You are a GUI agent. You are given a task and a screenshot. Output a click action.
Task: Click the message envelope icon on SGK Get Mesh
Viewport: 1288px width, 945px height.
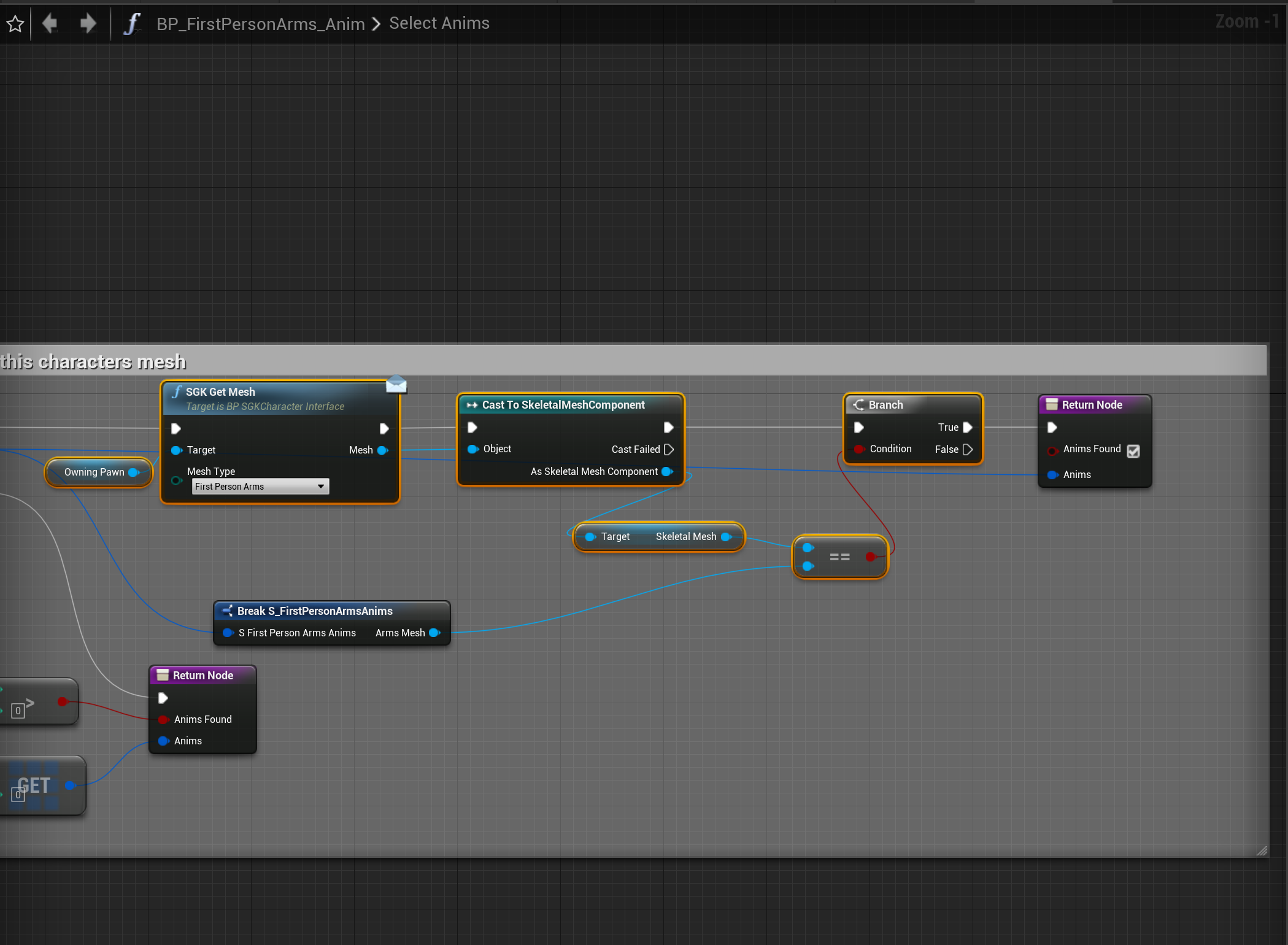[x=396, y=385]
